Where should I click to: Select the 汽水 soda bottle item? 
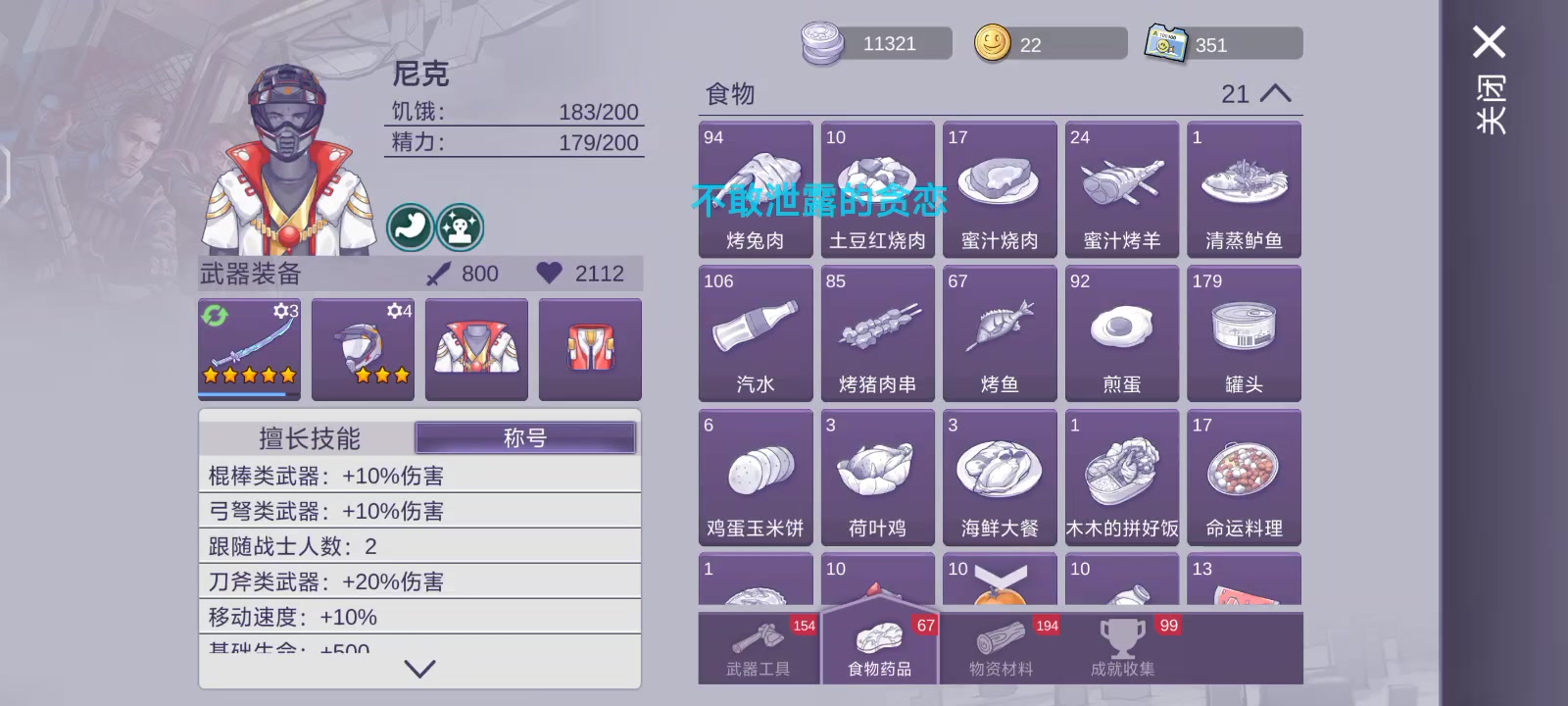(756, 333)
